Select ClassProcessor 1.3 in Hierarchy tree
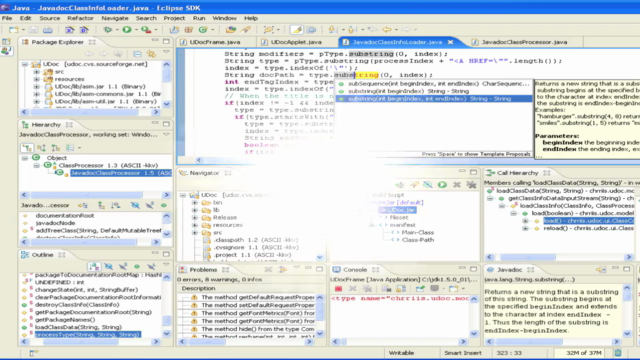 (x=108, y=165)
